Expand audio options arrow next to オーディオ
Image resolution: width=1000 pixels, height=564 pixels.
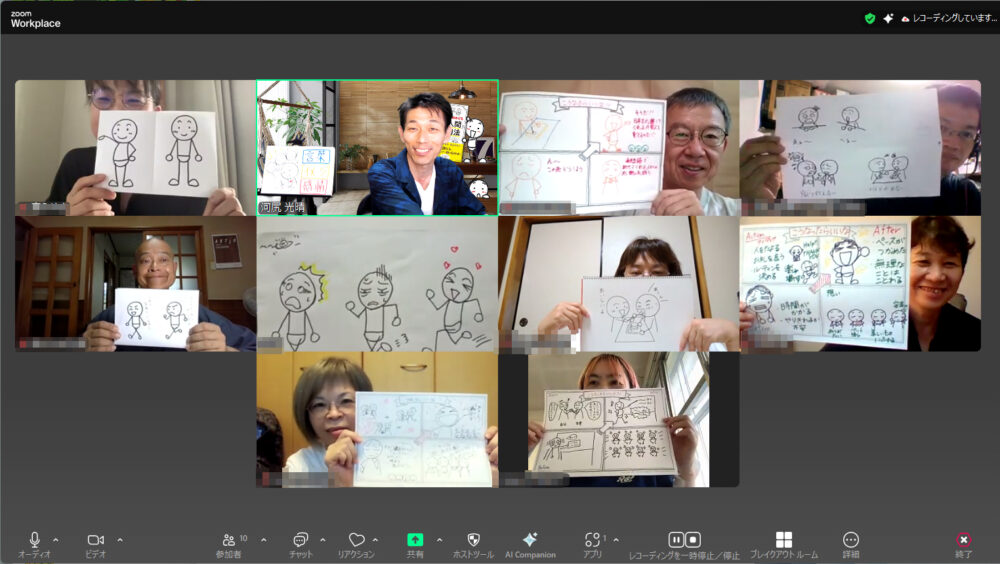56,540
